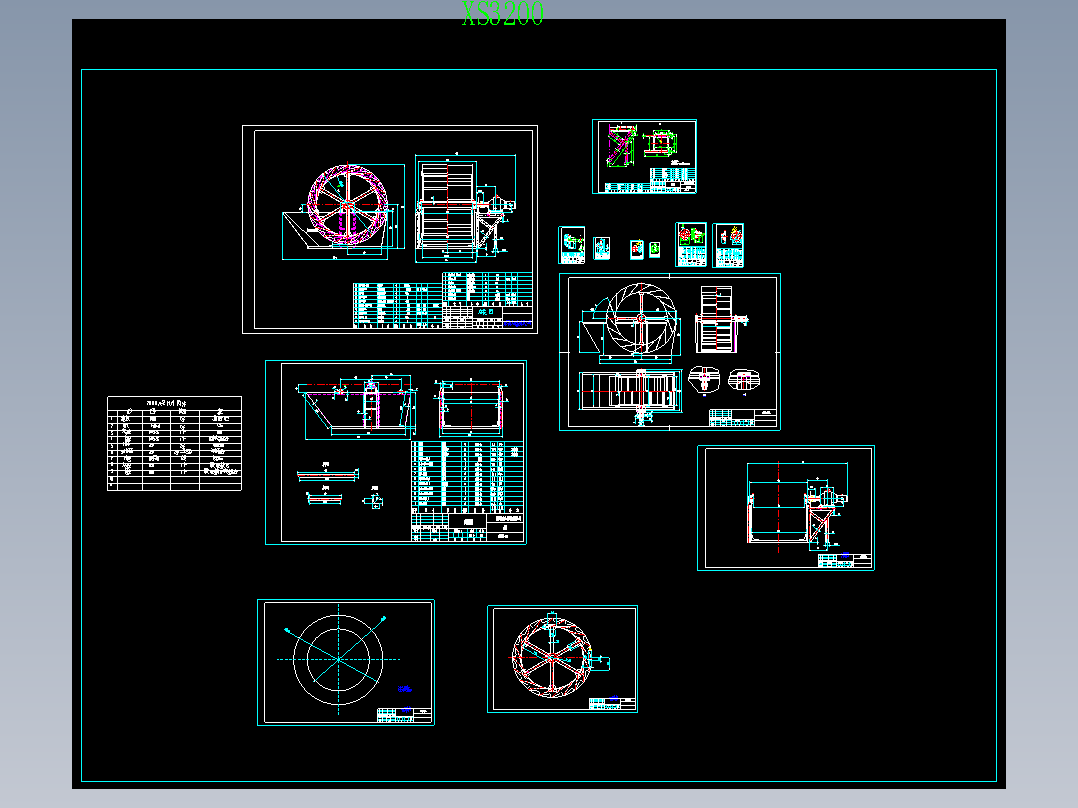Open the last small thumbnail sheet in the row
The width and height of the screenshot is (1078, 808).
click(728, 245)
